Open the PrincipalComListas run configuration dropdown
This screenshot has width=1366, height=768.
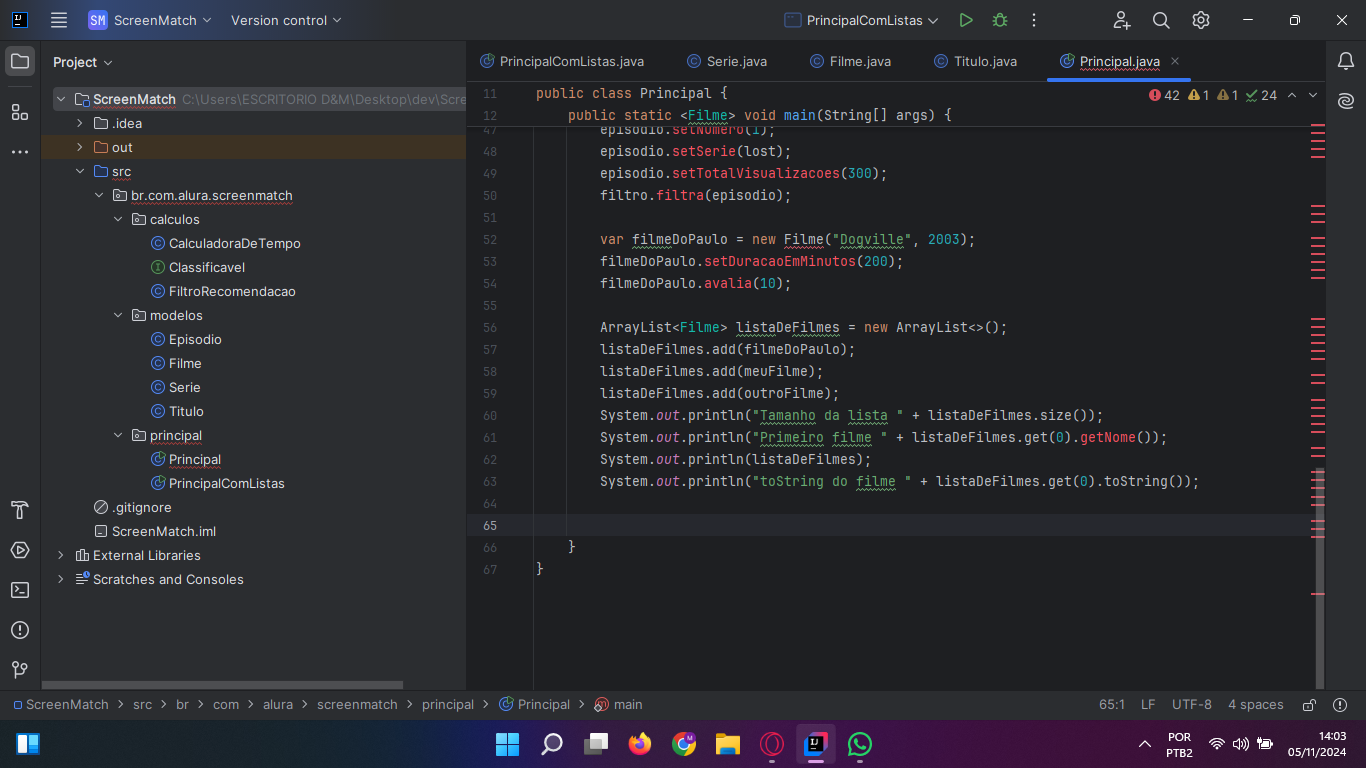(x=861, y=20)
